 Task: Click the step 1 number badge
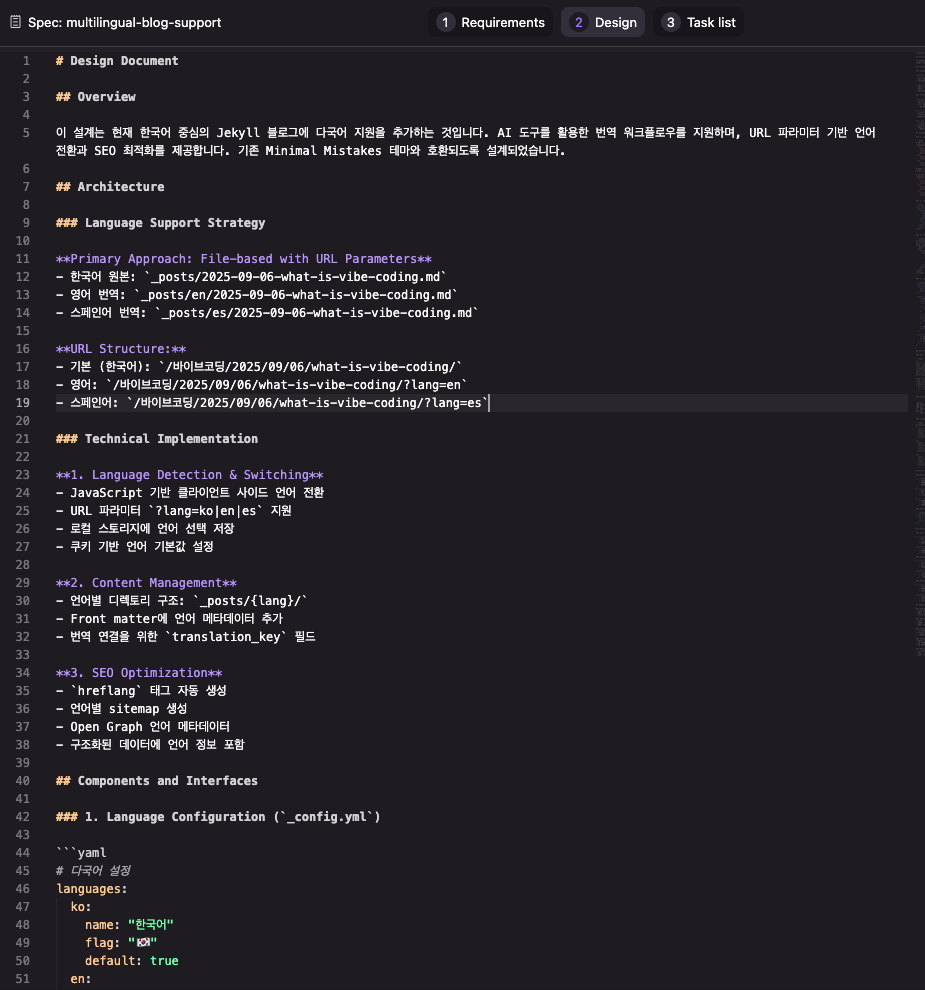click(x=445, y=23)
